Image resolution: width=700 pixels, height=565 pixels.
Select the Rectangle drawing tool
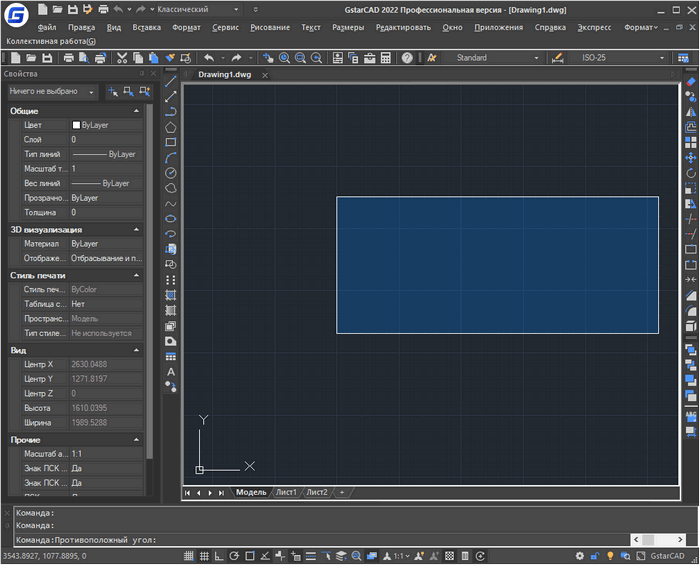pos(171,142)
